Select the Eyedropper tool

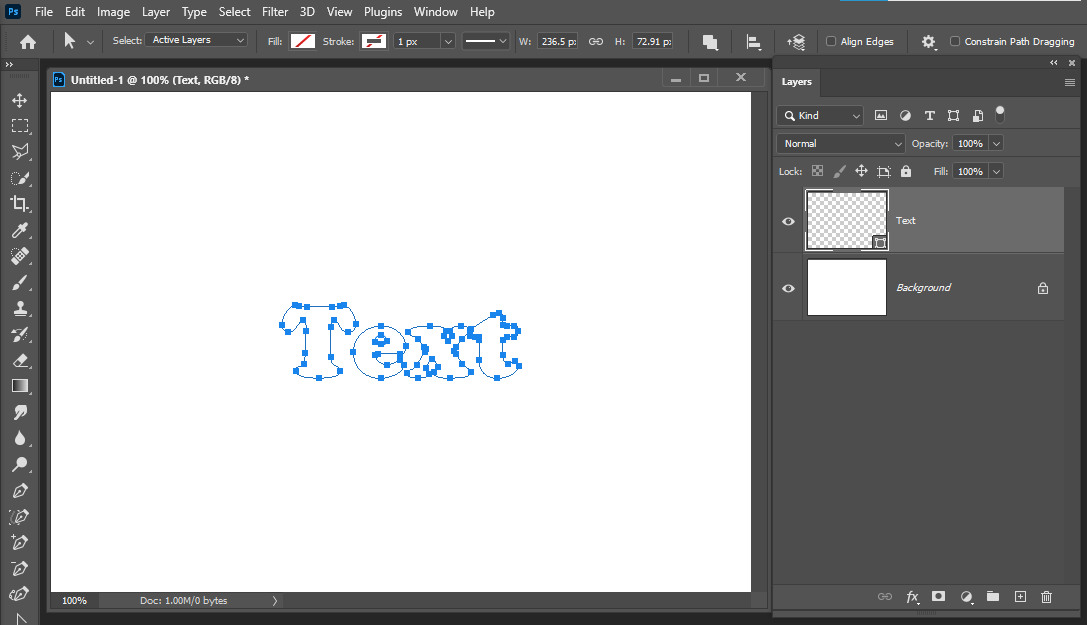click(x=19, y=230)
